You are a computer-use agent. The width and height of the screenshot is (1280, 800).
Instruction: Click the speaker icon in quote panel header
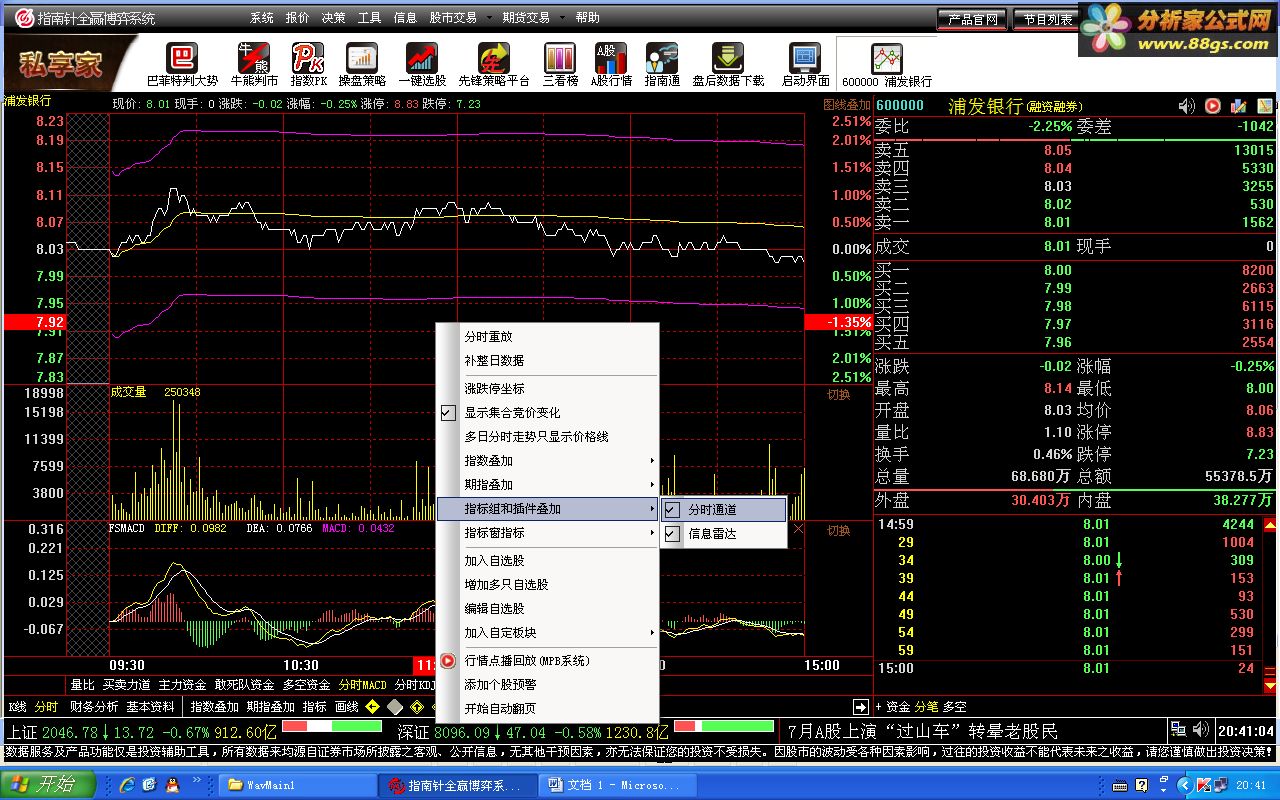coord(1187,106)
